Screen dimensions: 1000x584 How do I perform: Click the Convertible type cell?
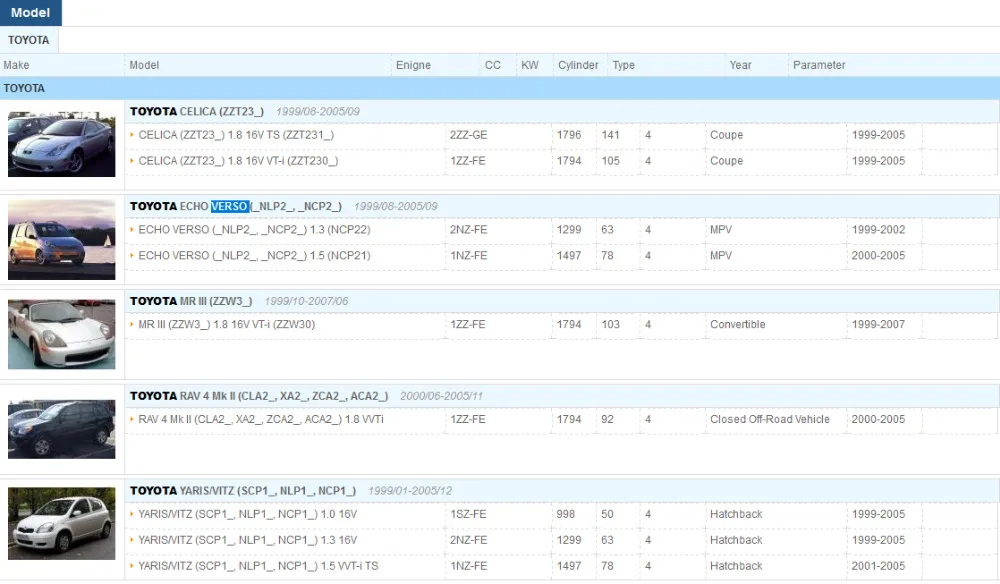[x=738, y=324]
